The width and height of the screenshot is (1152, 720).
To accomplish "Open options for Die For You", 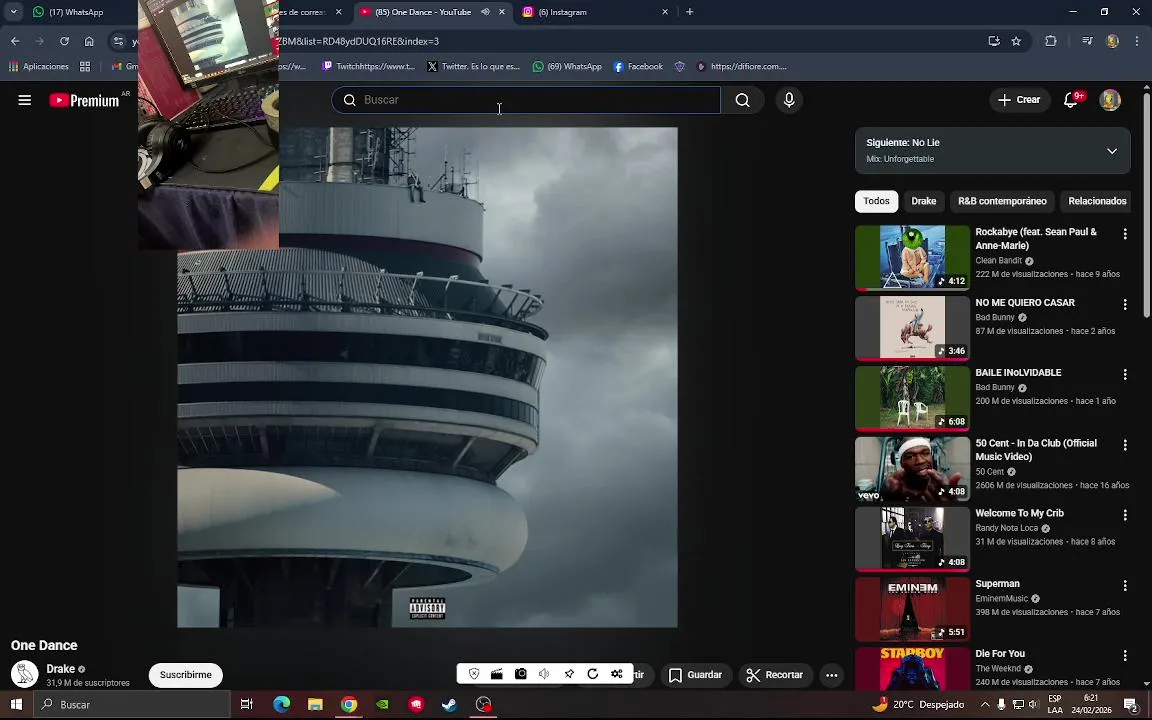I will [1125, 655].
